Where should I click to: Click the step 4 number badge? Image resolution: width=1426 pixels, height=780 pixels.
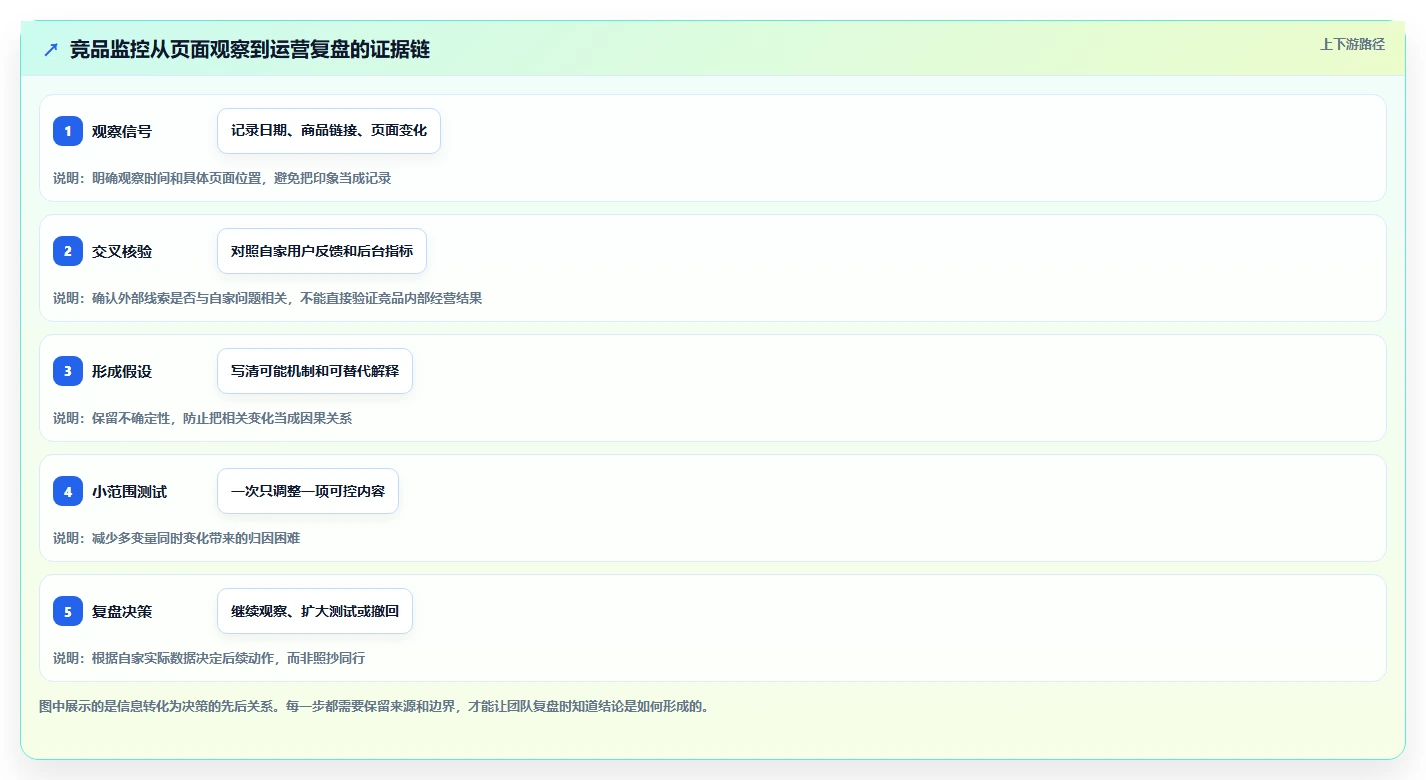[68, 491]
